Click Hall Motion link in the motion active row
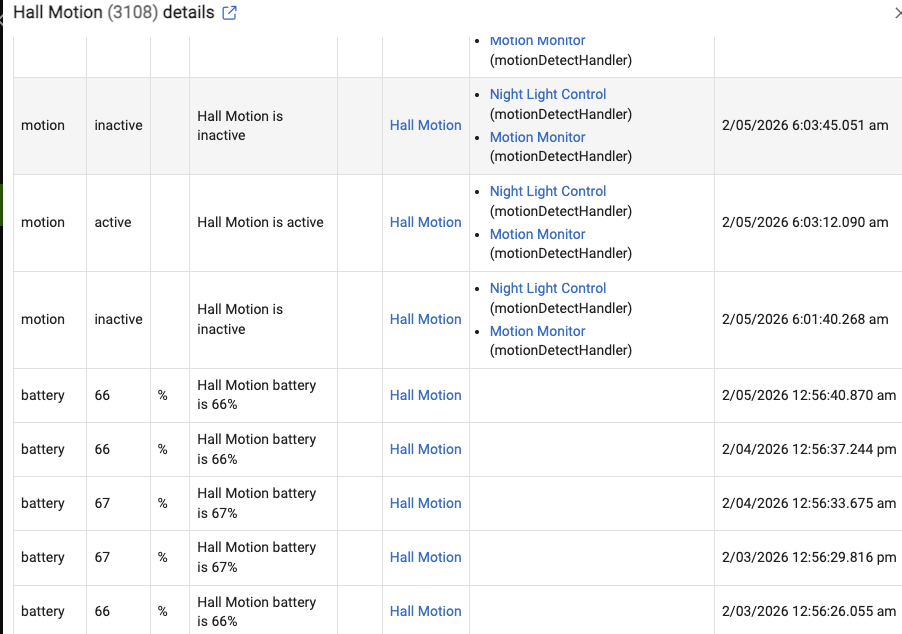The height and width of the screenshot is (634, 902). point(425,222)
